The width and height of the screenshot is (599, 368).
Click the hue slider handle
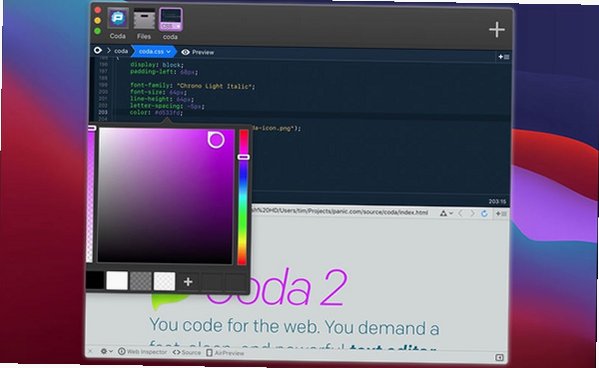(243, 157)
